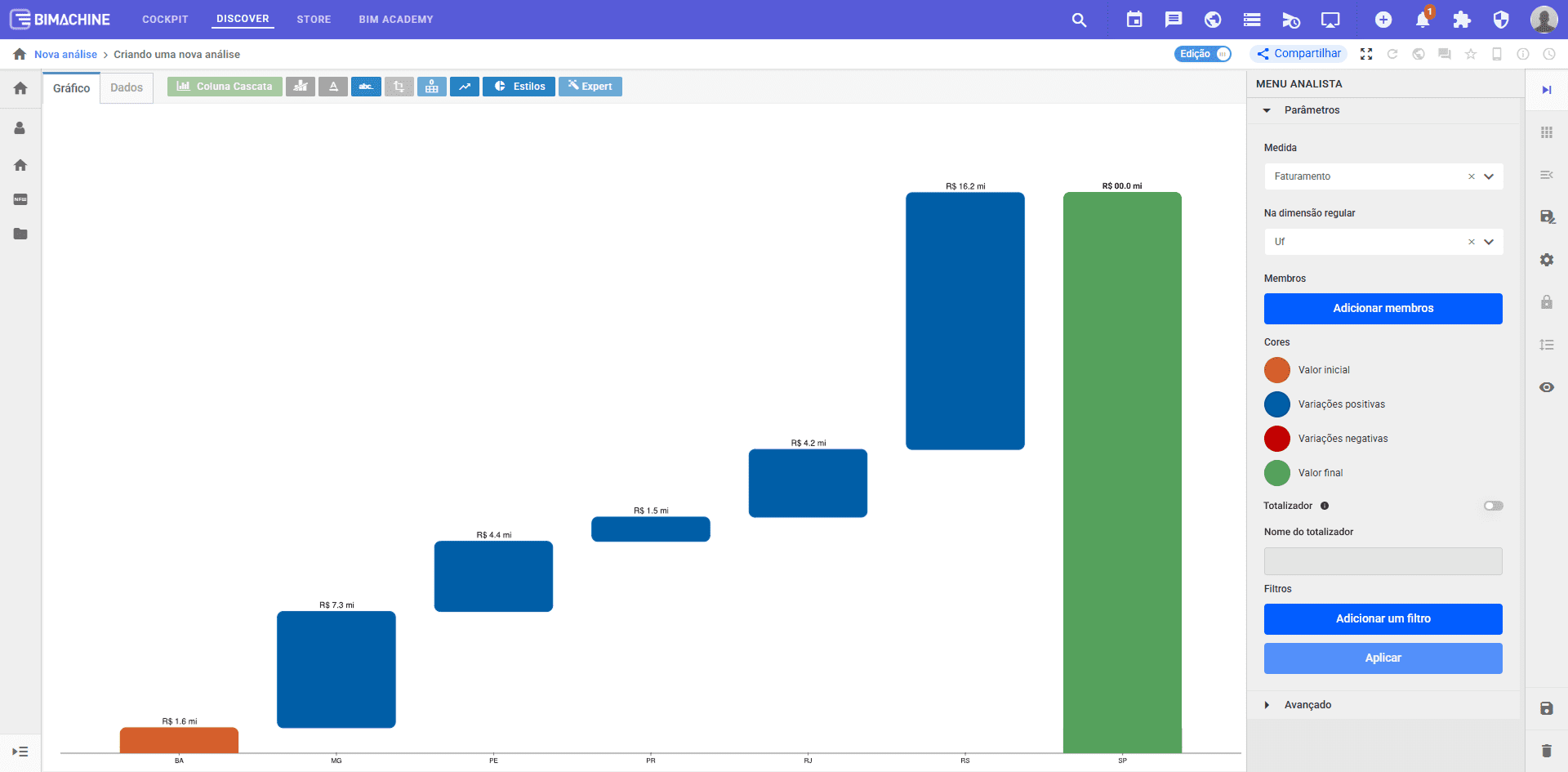Toggle the eye visibility icon in sidebar
The width and height of the screenshot is (1568, 772).
click(1546, 387)
